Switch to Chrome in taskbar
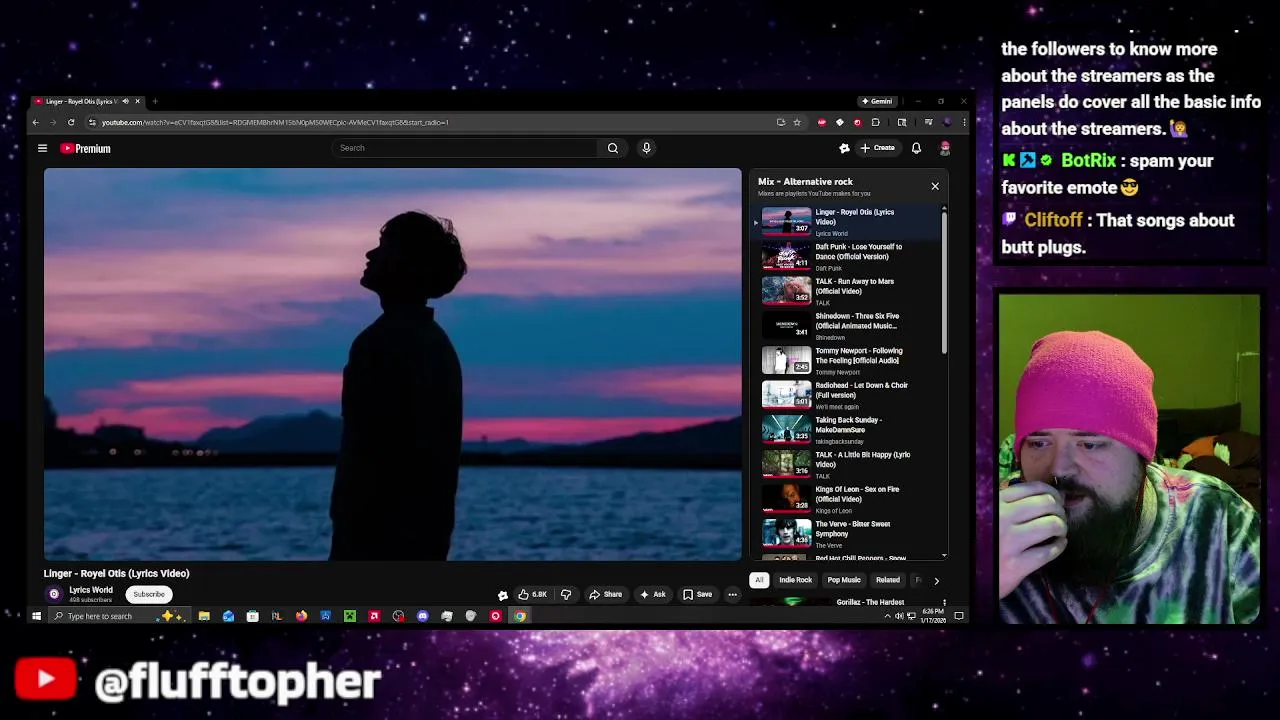Screen dimensions: 1280x720 coord(520,616)
